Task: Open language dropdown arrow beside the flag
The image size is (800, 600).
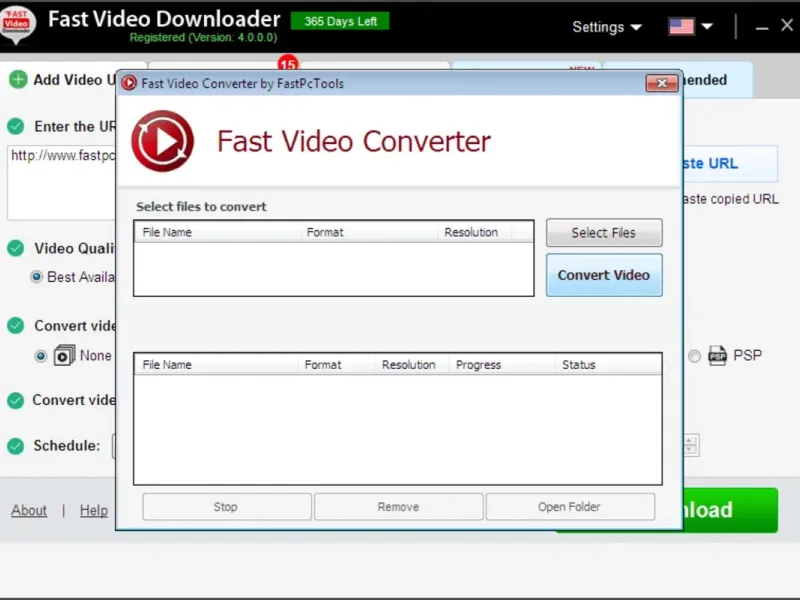Action: click(x=707, y=27)
